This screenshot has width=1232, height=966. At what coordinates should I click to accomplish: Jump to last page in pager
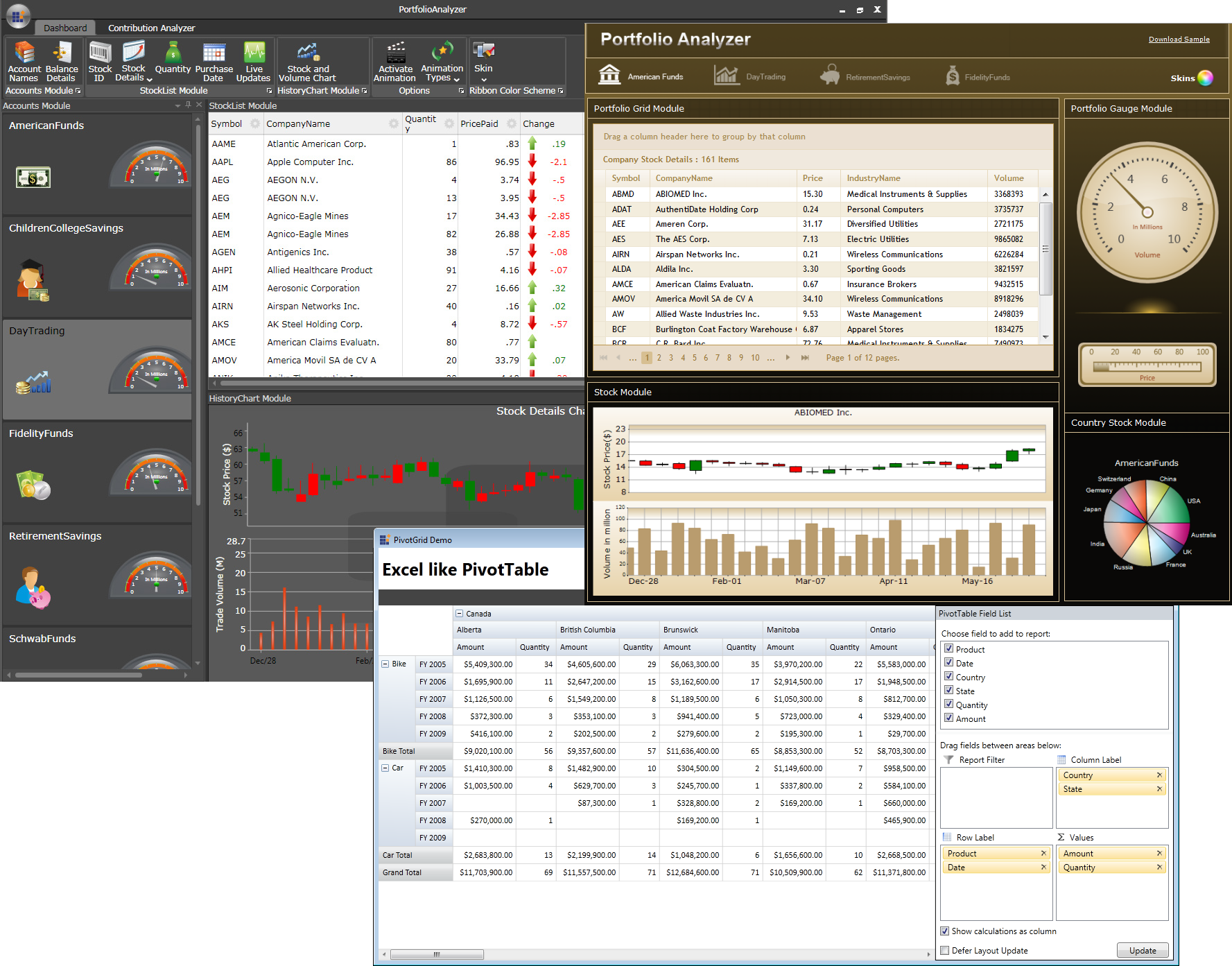(805, 358)
